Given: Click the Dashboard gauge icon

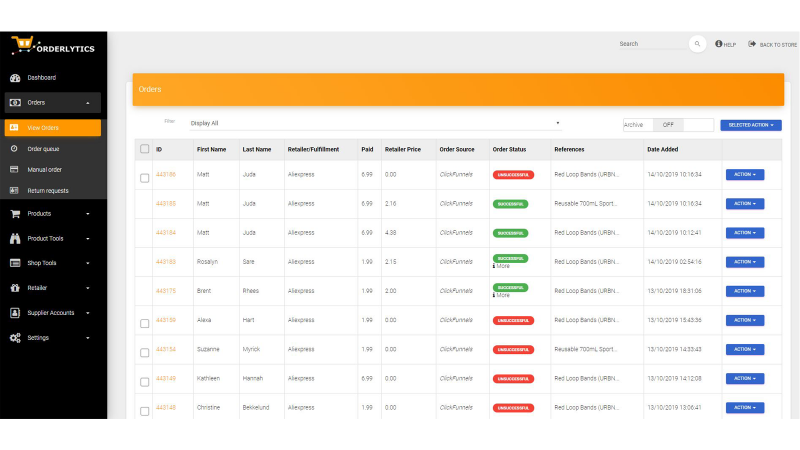Looking at the screenshot, I should 15,78.
